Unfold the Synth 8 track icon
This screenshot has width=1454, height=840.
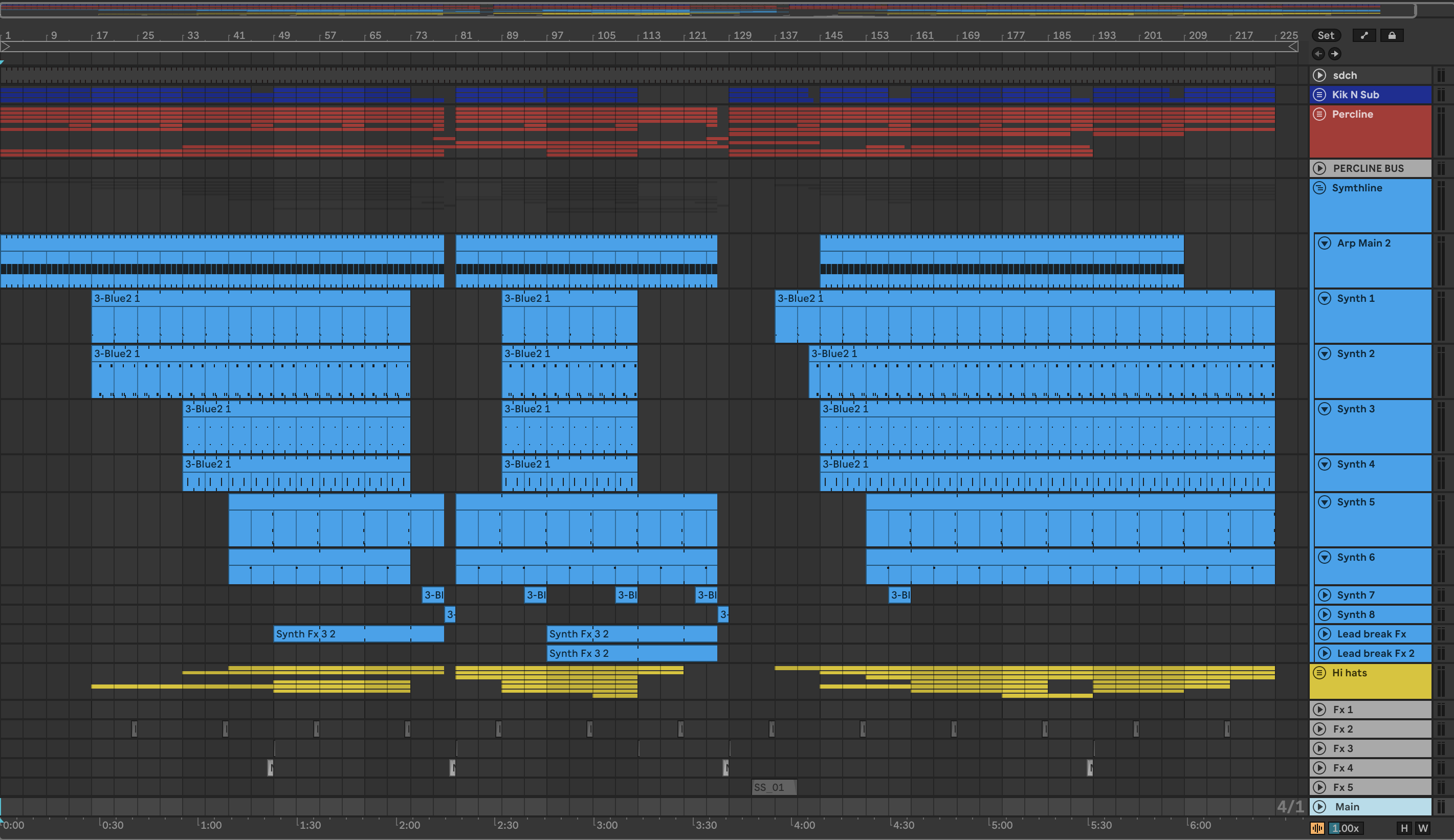1325,614
